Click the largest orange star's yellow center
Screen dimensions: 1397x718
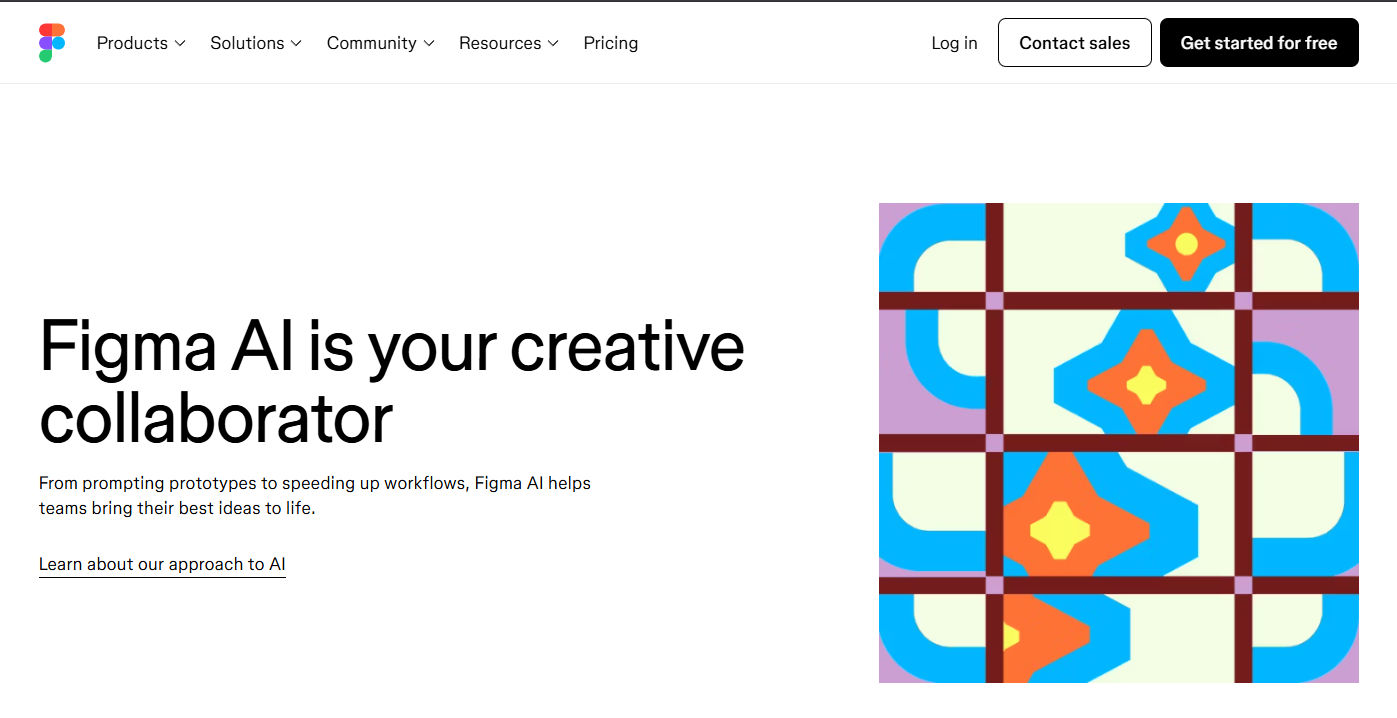[x=1059, y=529]
